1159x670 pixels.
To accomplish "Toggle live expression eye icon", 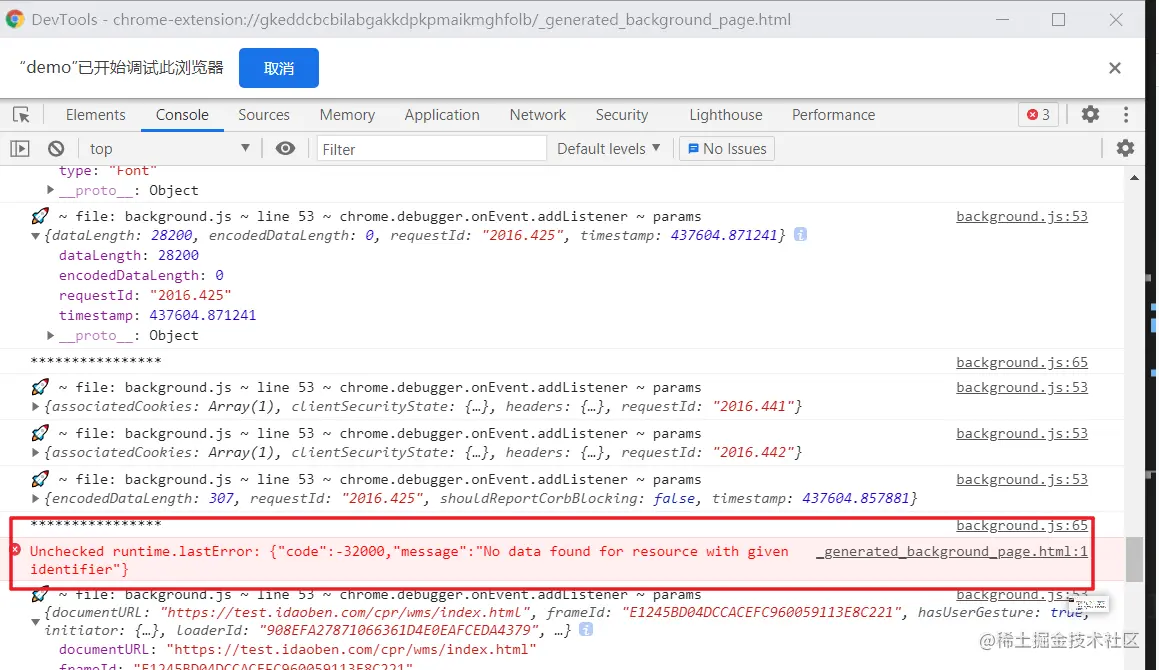I will coord(285,149).
